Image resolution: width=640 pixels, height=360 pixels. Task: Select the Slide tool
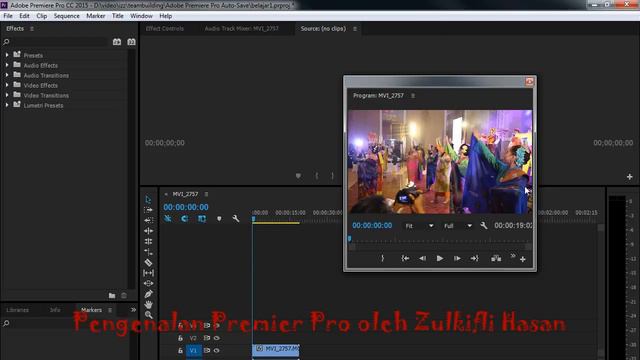[x=148, y=283]
